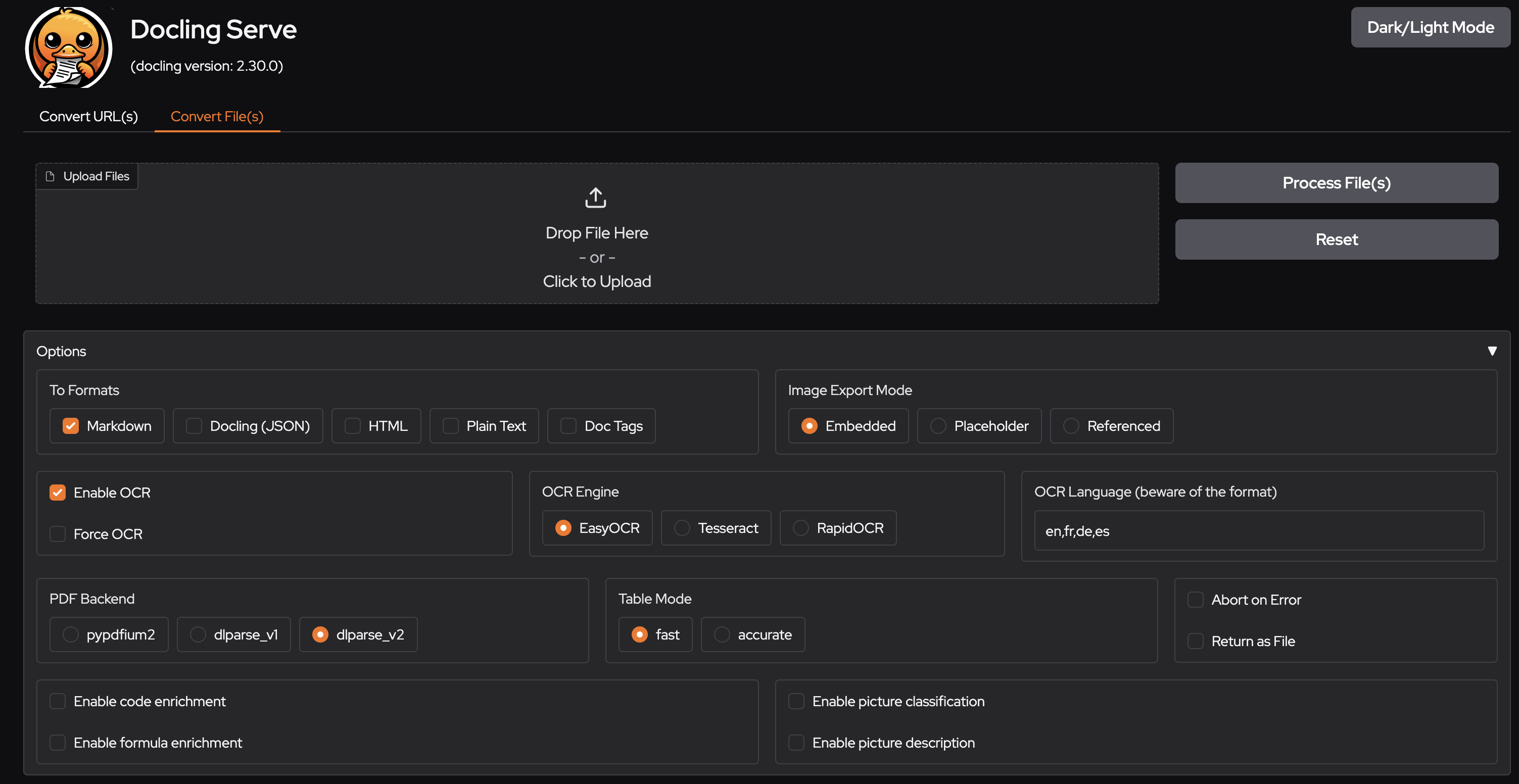Click the Docling duck logo

tap(68, 48)
